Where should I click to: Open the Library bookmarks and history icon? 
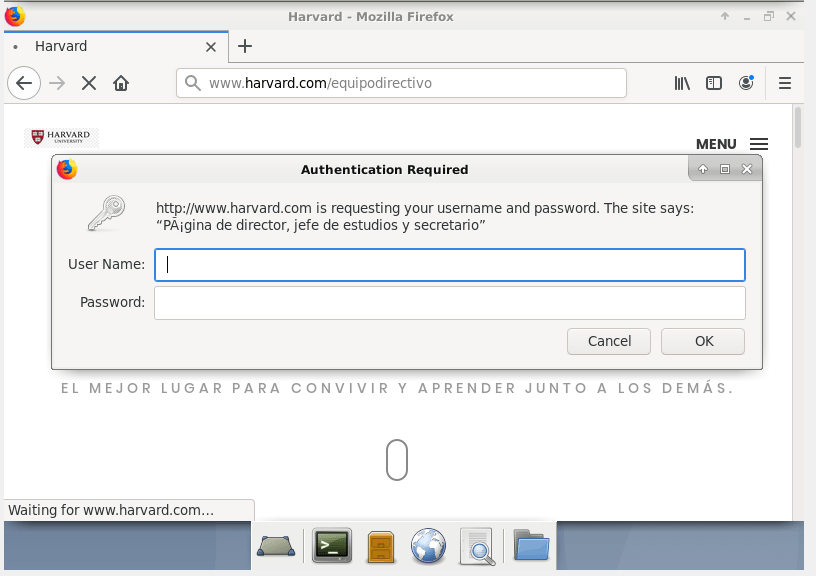682,83
